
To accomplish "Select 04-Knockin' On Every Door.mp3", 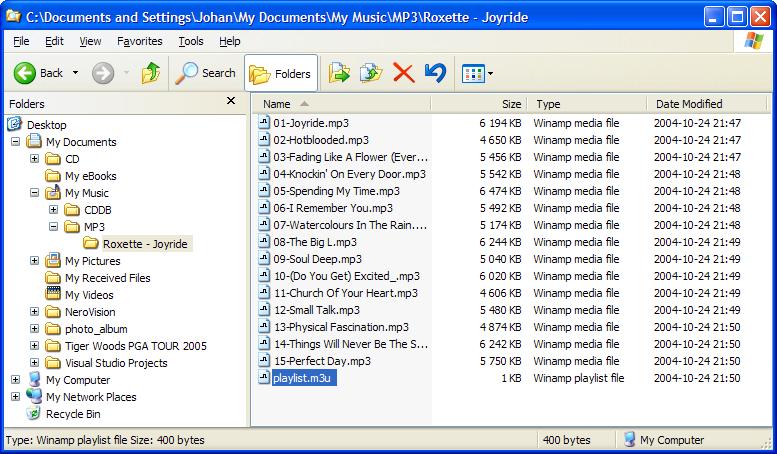I will coord(349,174).
